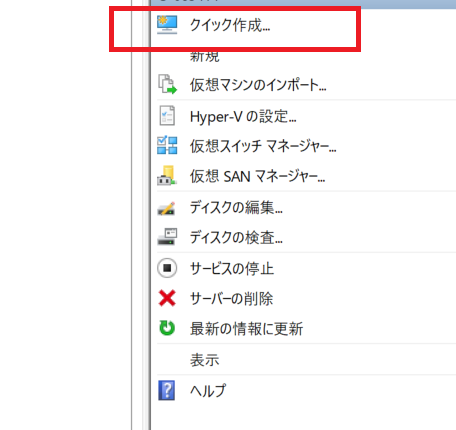456x430 pixels.
Task: Open 仮想 SAN マネージャー... entry
Action: 257,176
